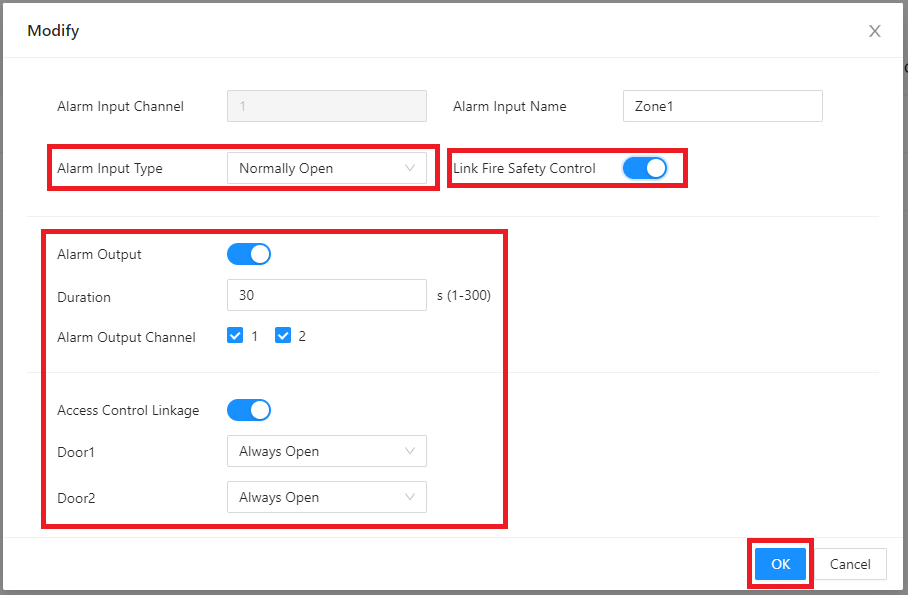This screenshot has width=908, height=595.
Task: Click the Door1 dropdown chevron arrow
Action: click(410, 451)
